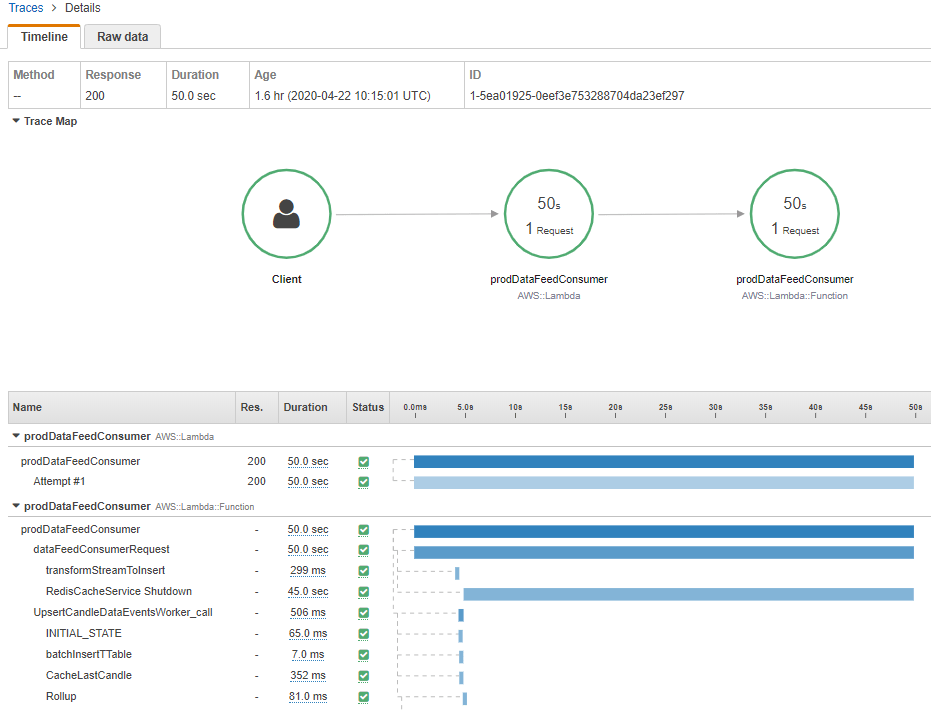931x710 pixels.
Task: Click the AWS::Lambda::Function label in trace map
Action: 794,296
